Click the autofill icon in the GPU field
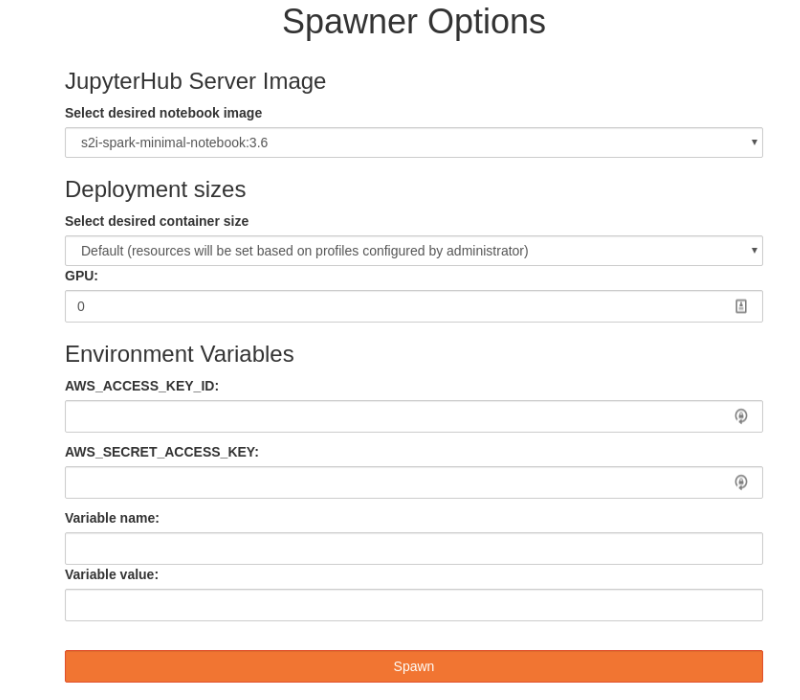Screen dimensions: 800x700 tap(741, 306)
